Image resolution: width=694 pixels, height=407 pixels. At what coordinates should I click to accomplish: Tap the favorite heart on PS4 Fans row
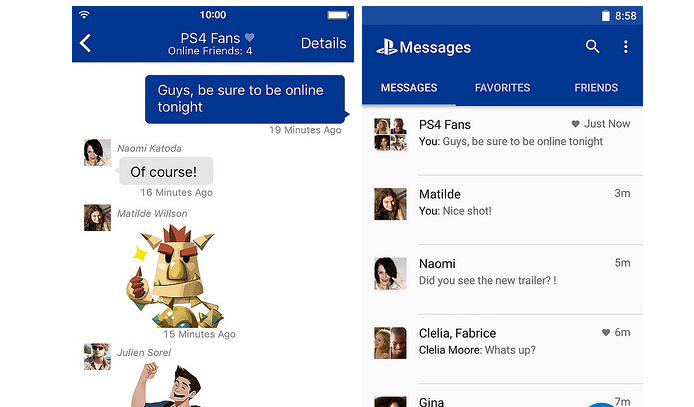click(x=575, y=124)
